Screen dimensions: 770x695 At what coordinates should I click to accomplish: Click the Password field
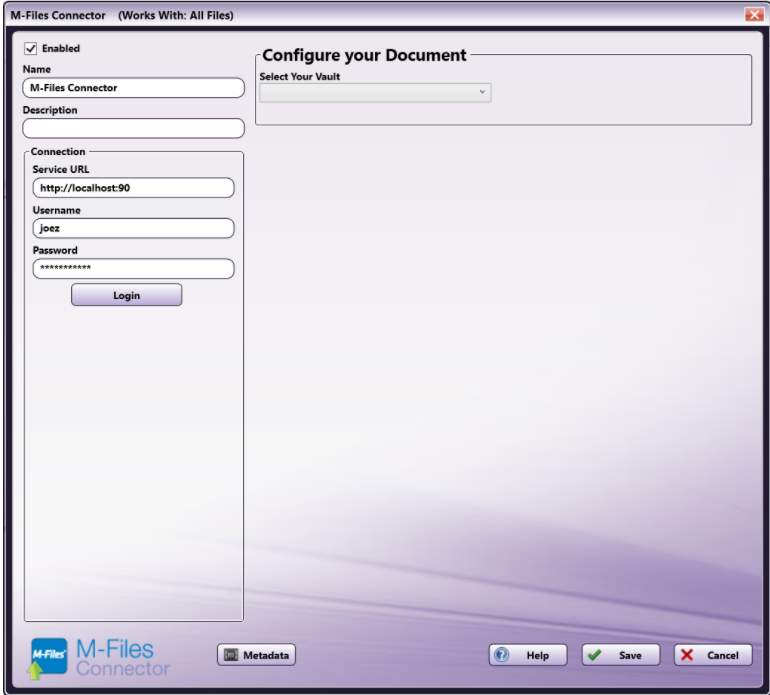(134, 269)
